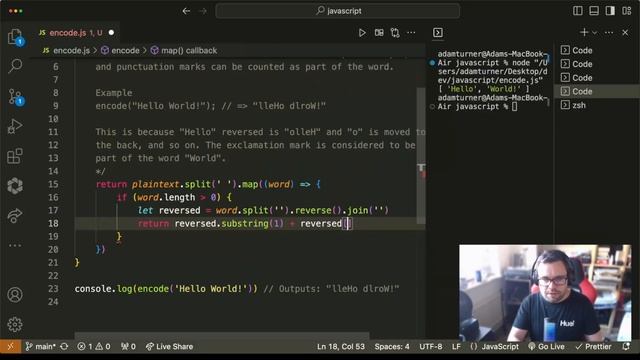Click the word console on line 23
640x360 pixels.
pos(93,289)
